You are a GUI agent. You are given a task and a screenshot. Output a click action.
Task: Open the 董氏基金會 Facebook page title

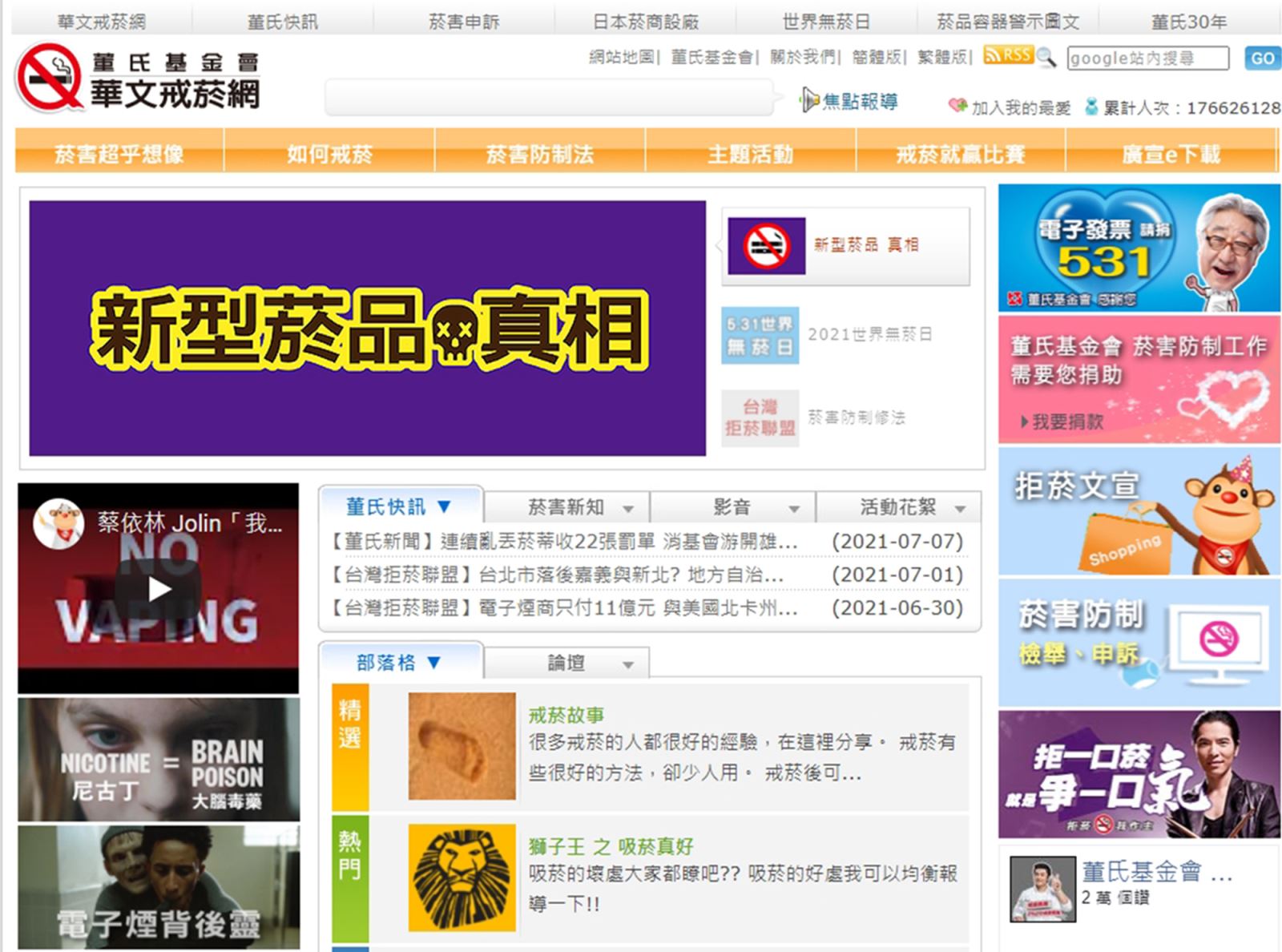click(1157, 871)
